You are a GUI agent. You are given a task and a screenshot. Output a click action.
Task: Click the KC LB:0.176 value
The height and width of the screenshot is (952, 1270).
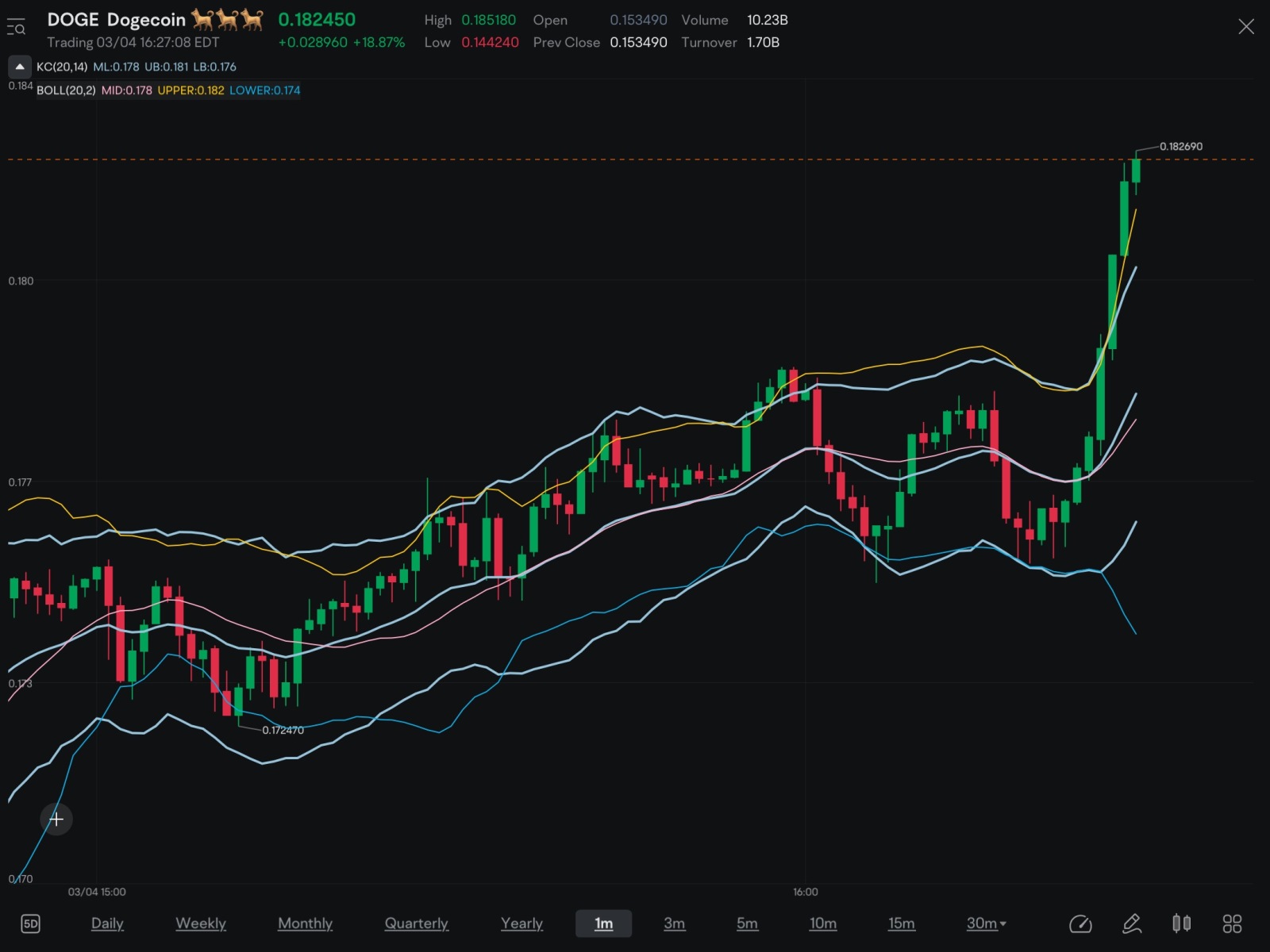coord(215,67)
